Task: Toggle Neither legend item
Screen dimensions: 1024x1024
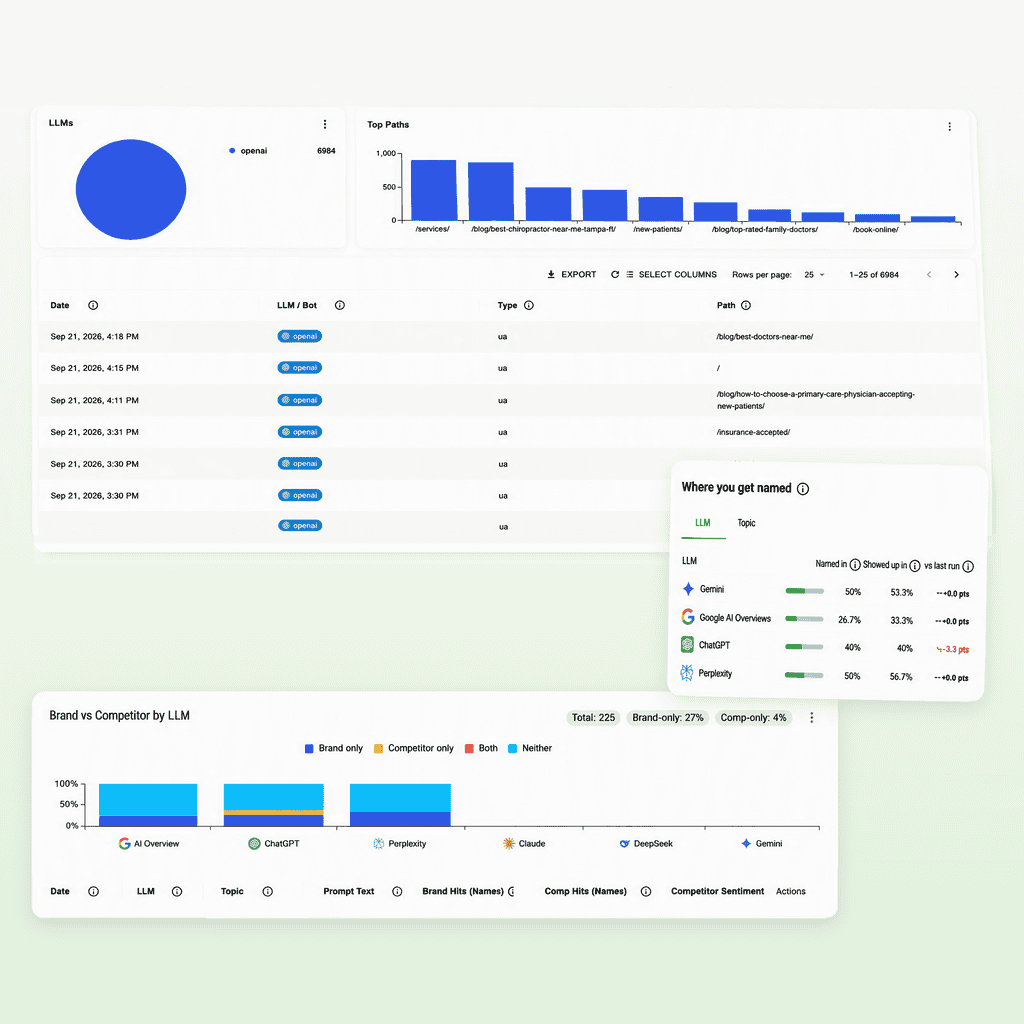Action: coord(530,748)
